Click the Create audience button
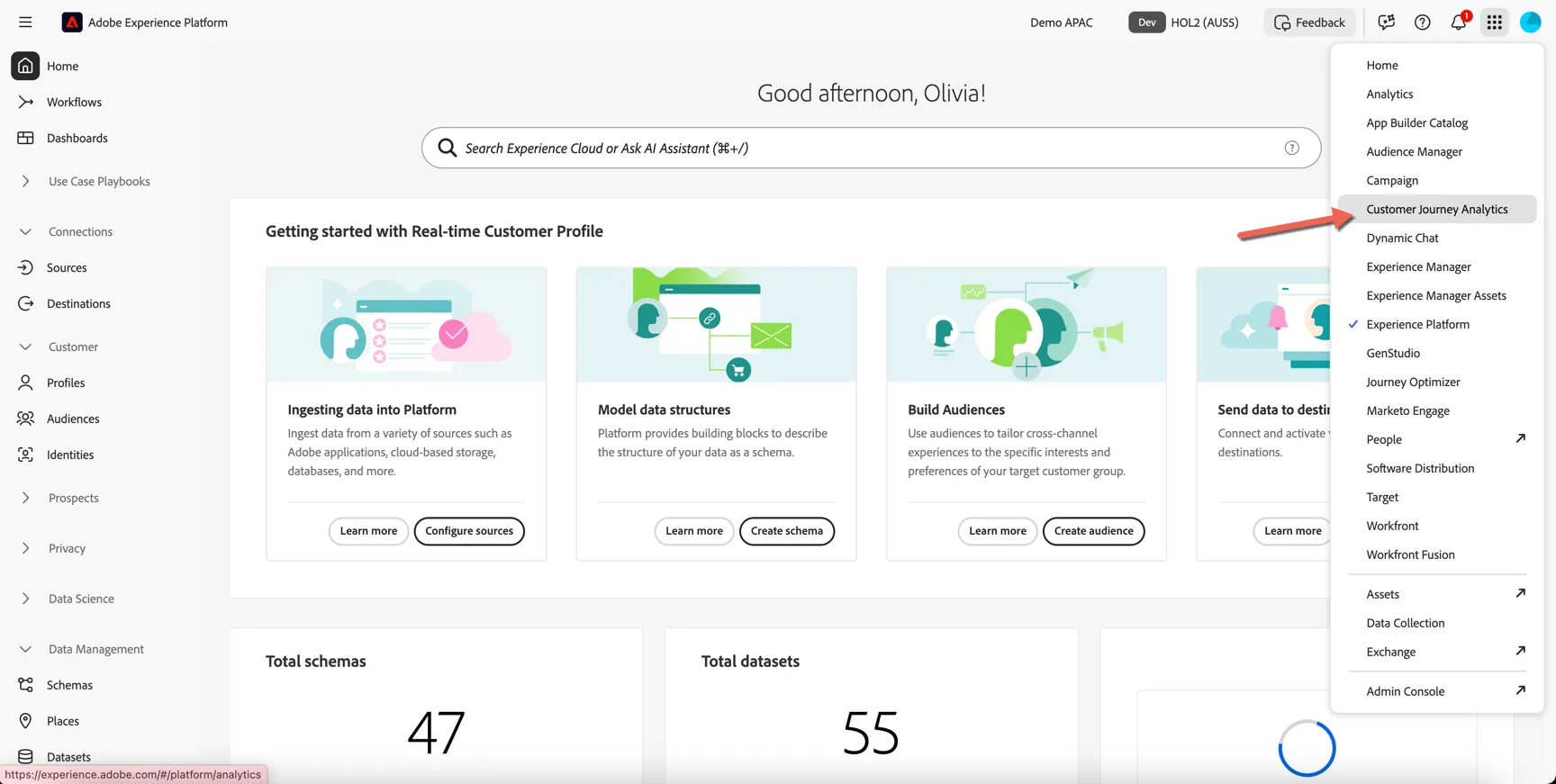1556x784 pixels. pyautogui.click(x=1094, y=531)
